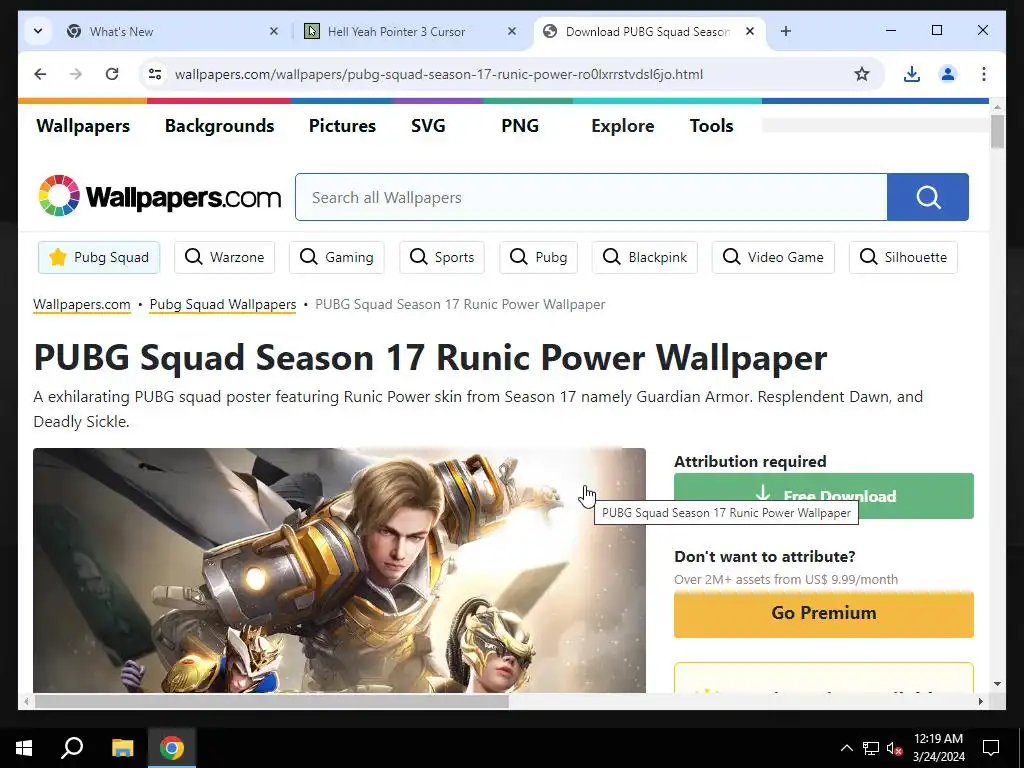This screenshot has width=1024, height=768.
Task: Open the Explore menu
Action: pos(622,126)
